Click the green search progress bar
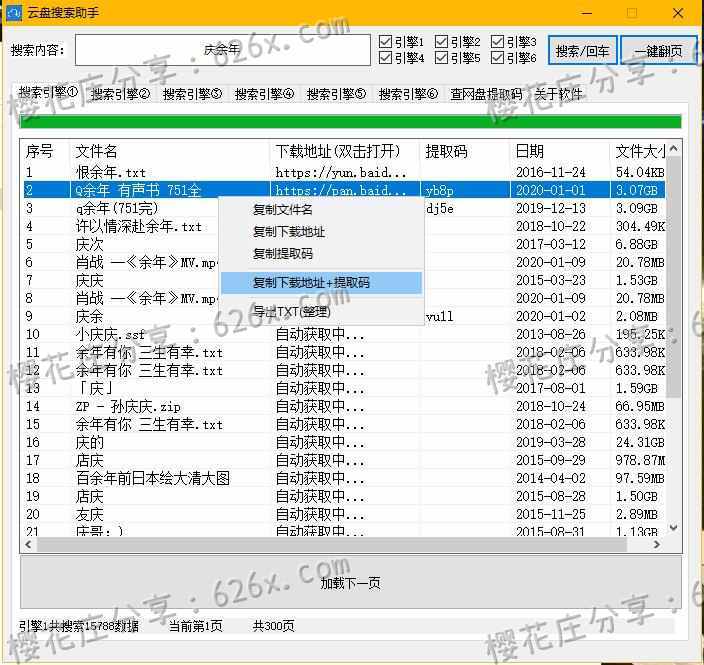Viewport: 704px width, 665px height. (351, 121)
